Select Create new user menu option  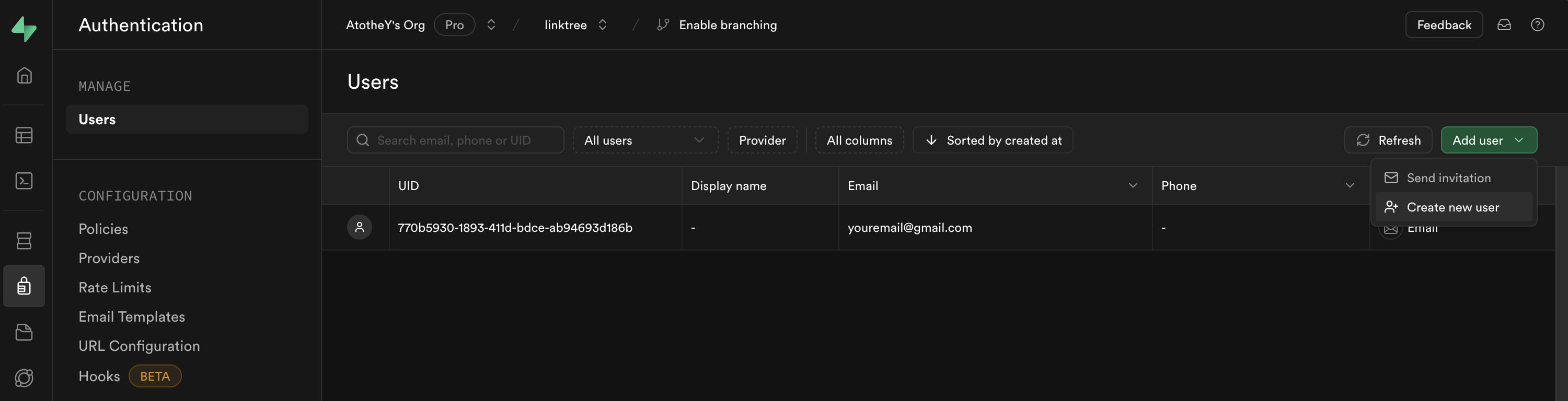[1452, 207]
